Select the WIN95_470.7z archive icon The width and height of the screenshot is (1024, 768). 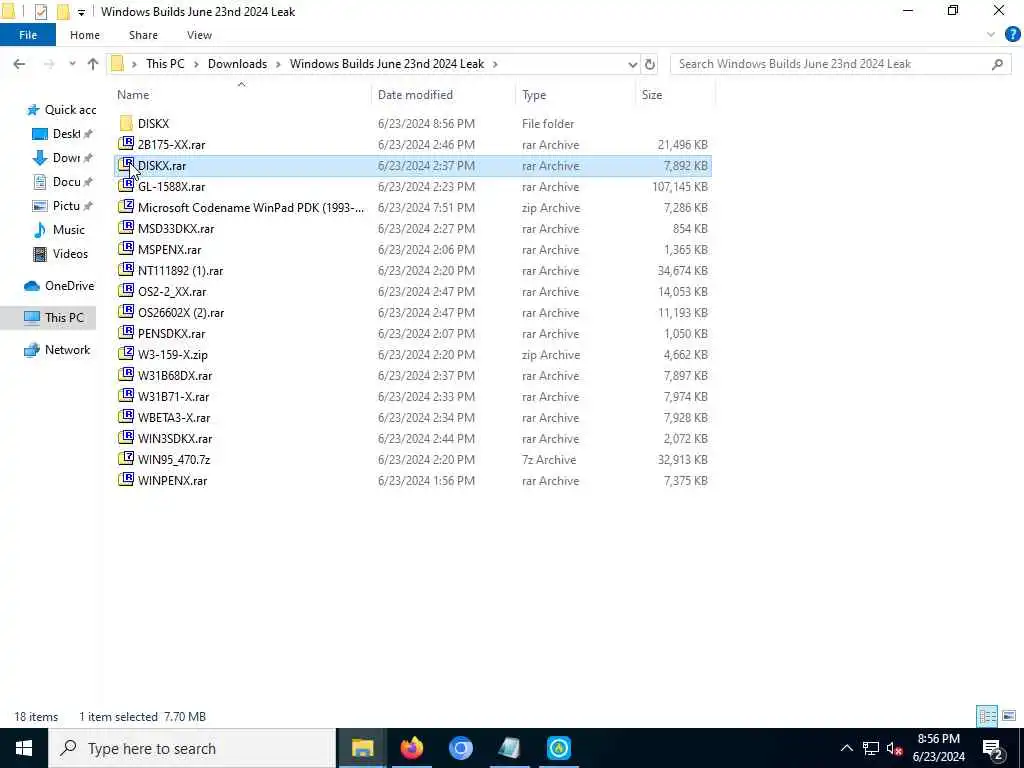point(126,458)
